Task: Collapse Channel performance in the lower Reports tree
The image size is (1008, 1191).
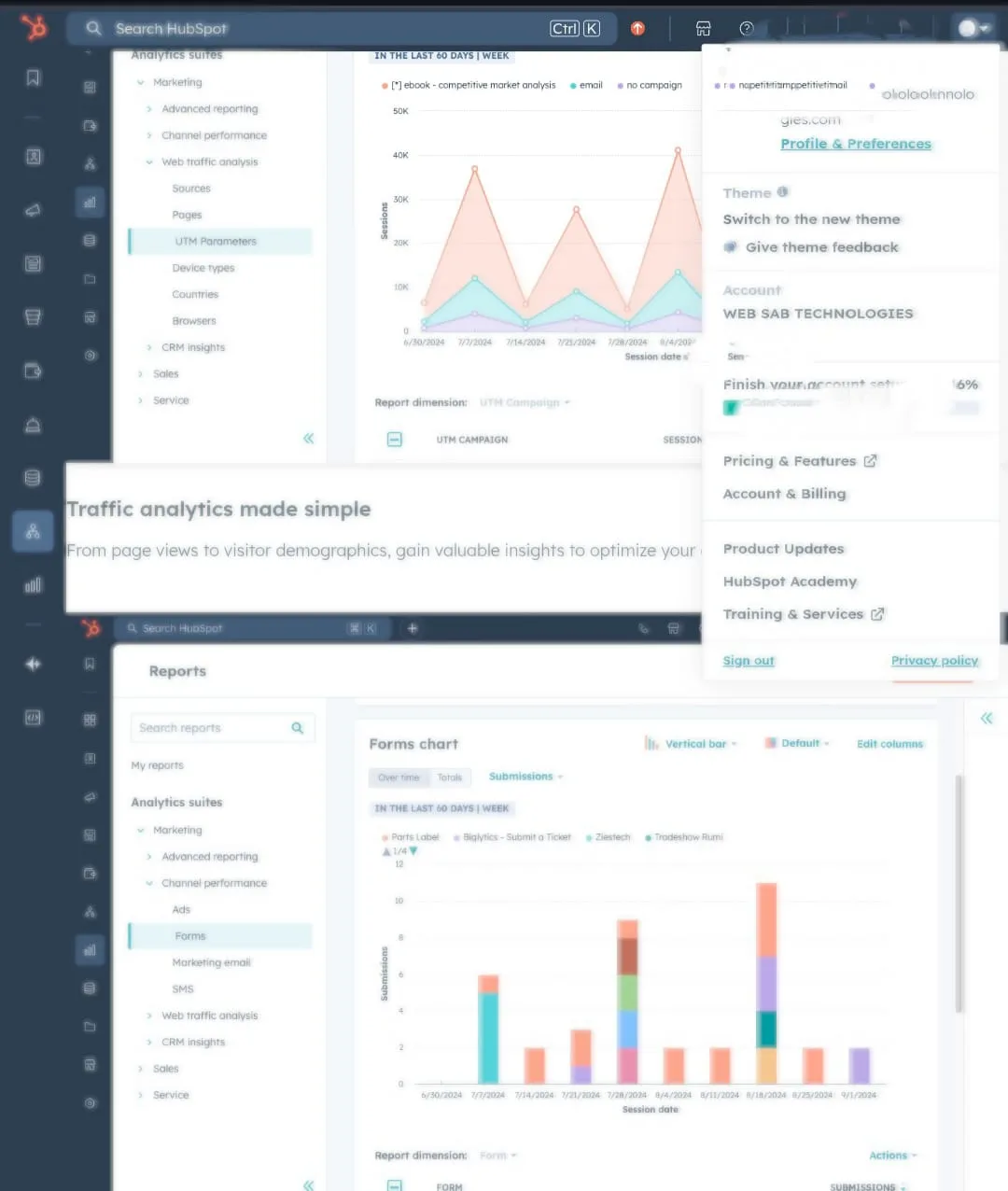Action: (x=149, y=883)
